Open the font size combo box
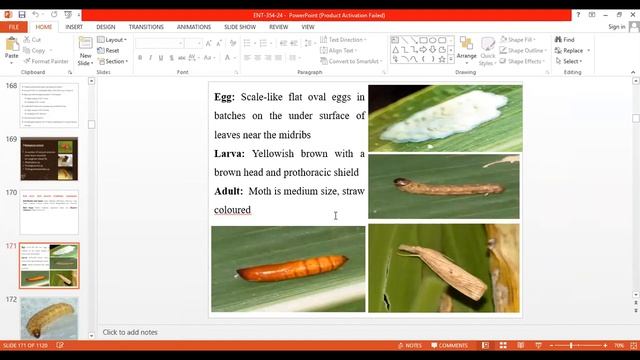Screen dimensions: 640x360 [x=193, y=43]
